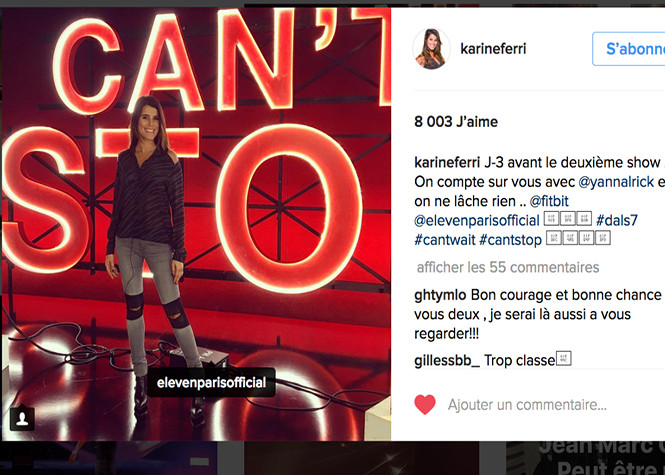Open the karineferri username in header
665x475 pixels.
click(493, 49)
